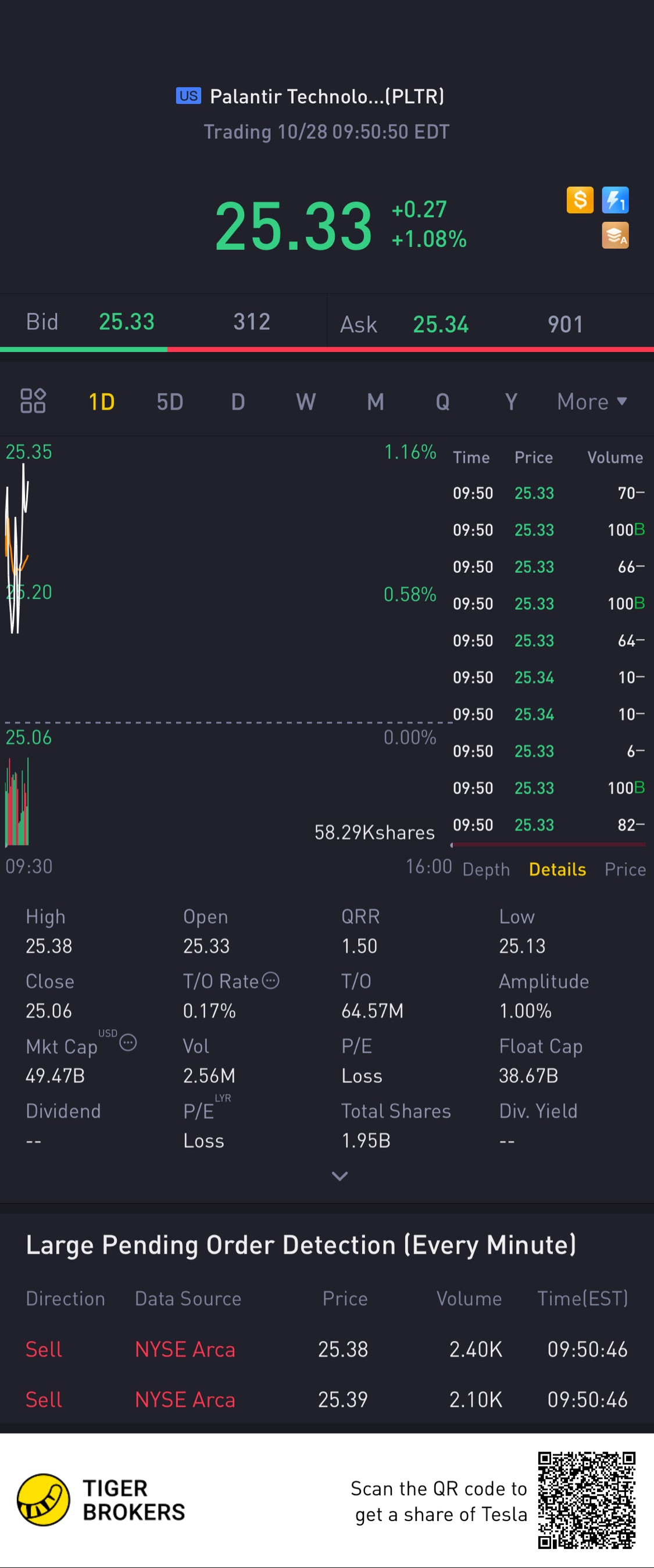Open the More chart periods dropdown

click(x=592, y=402)
